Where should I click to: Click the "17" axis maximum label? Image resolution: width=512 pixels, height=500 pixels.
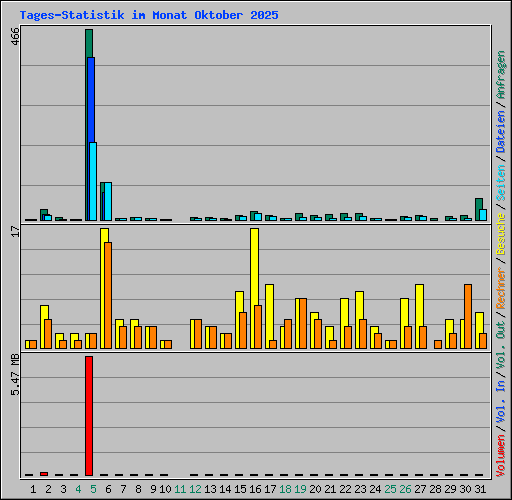[15, 231]
